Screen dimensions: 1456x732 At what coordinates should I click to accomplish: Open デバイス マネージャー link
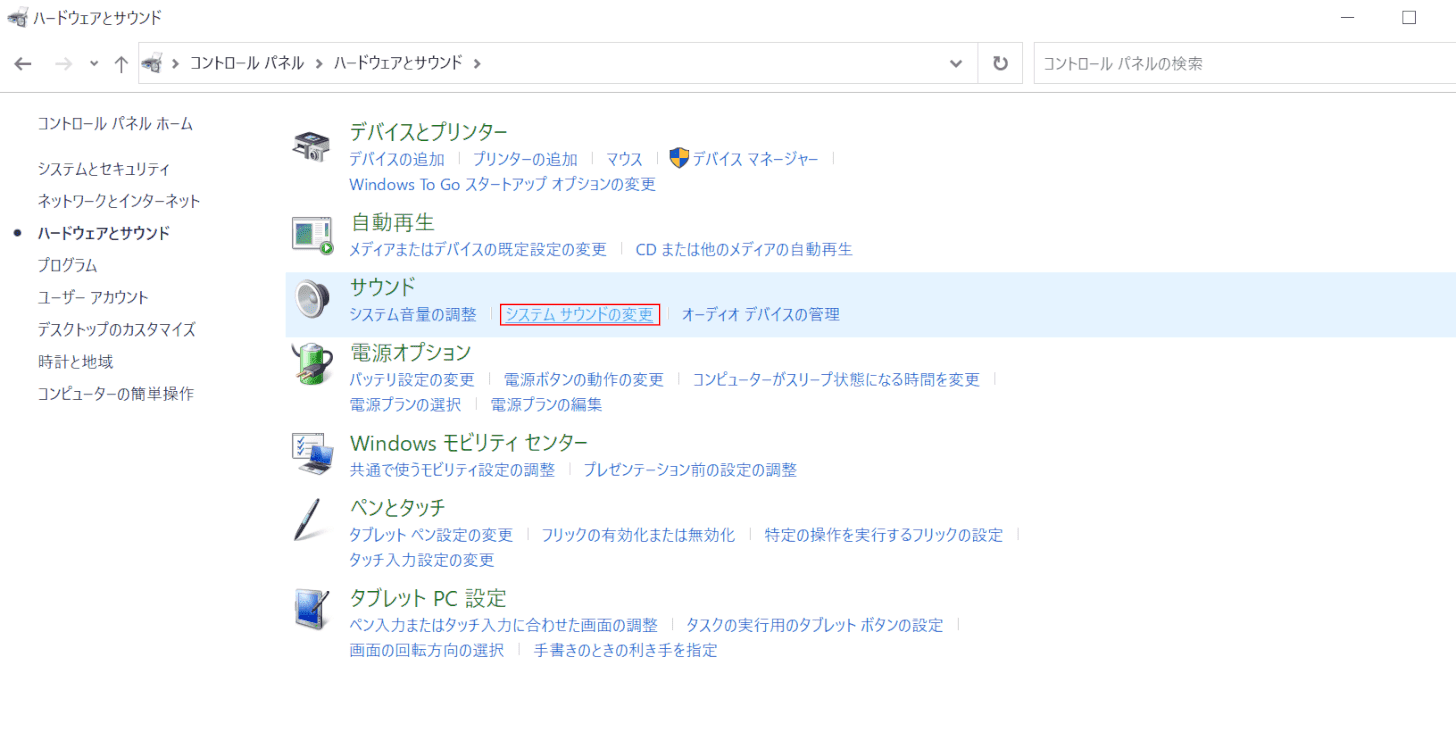click(755, 159)
